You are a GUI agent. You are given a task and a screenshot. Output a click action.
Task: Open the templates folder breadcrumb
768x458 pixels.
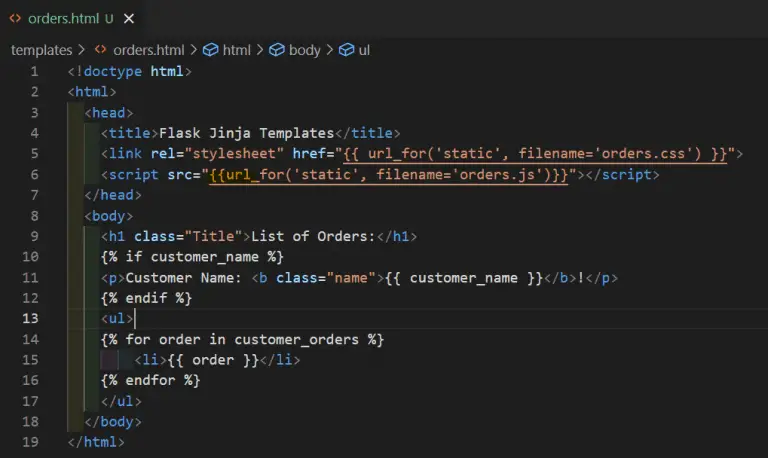coord(41,50)
